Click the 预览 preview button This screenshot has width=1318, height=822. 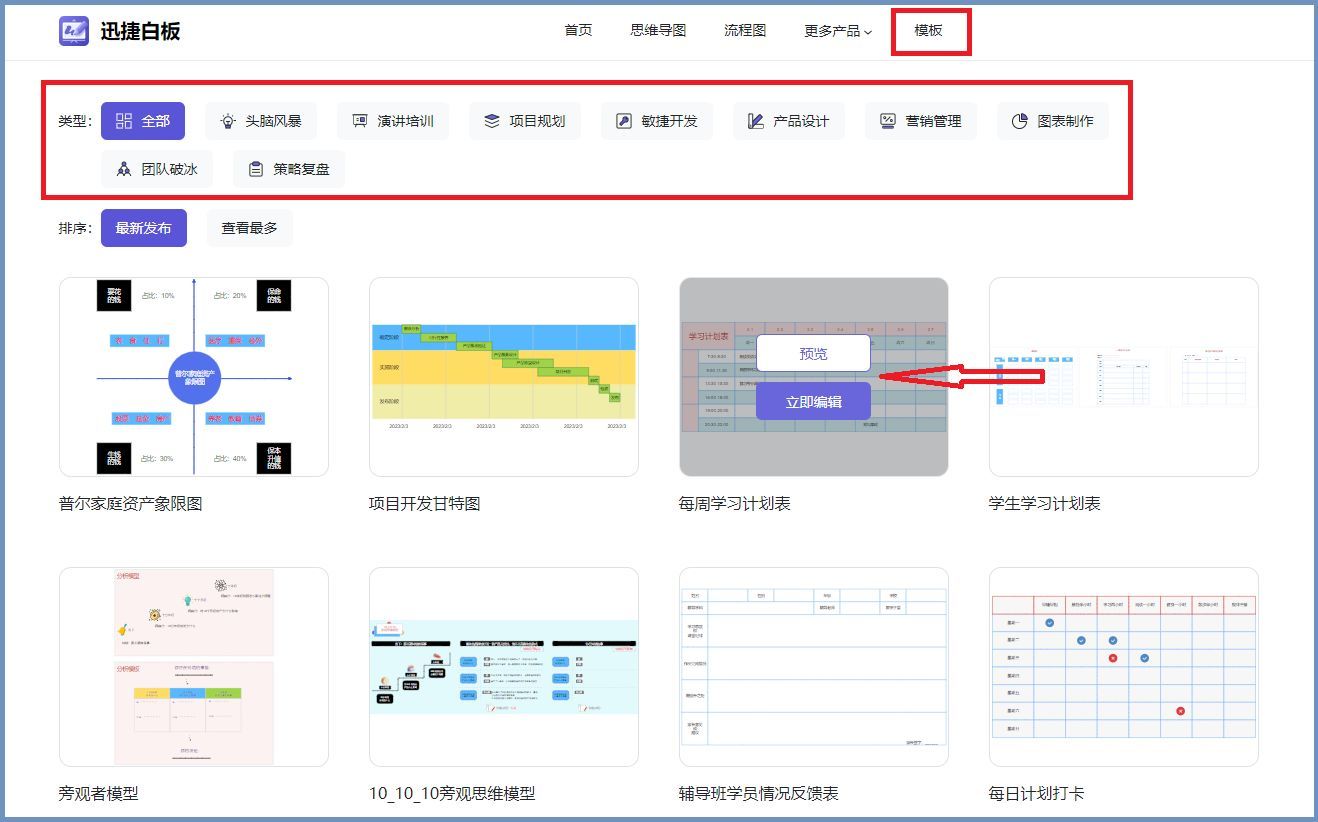(813, 353)
